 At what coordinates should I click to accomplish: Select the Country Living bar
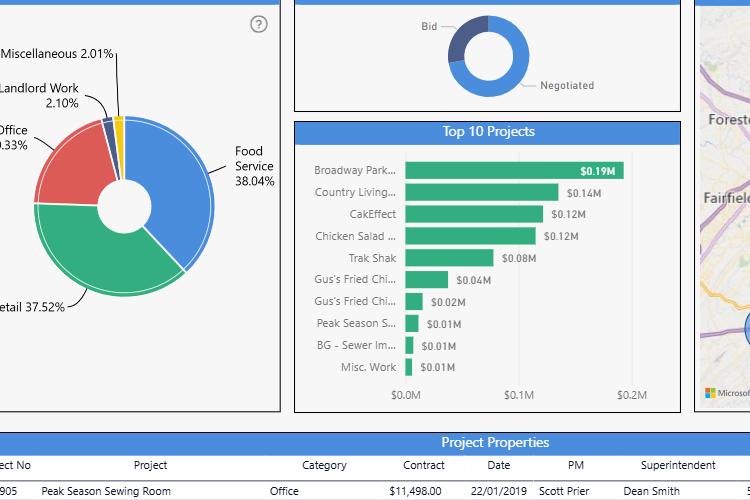[482, 192]
